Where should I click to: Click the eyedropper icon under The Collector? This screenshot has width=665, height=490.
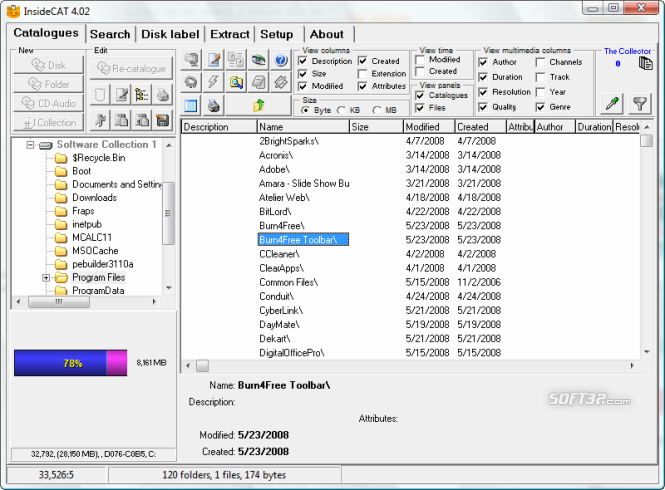pos(613,104)
